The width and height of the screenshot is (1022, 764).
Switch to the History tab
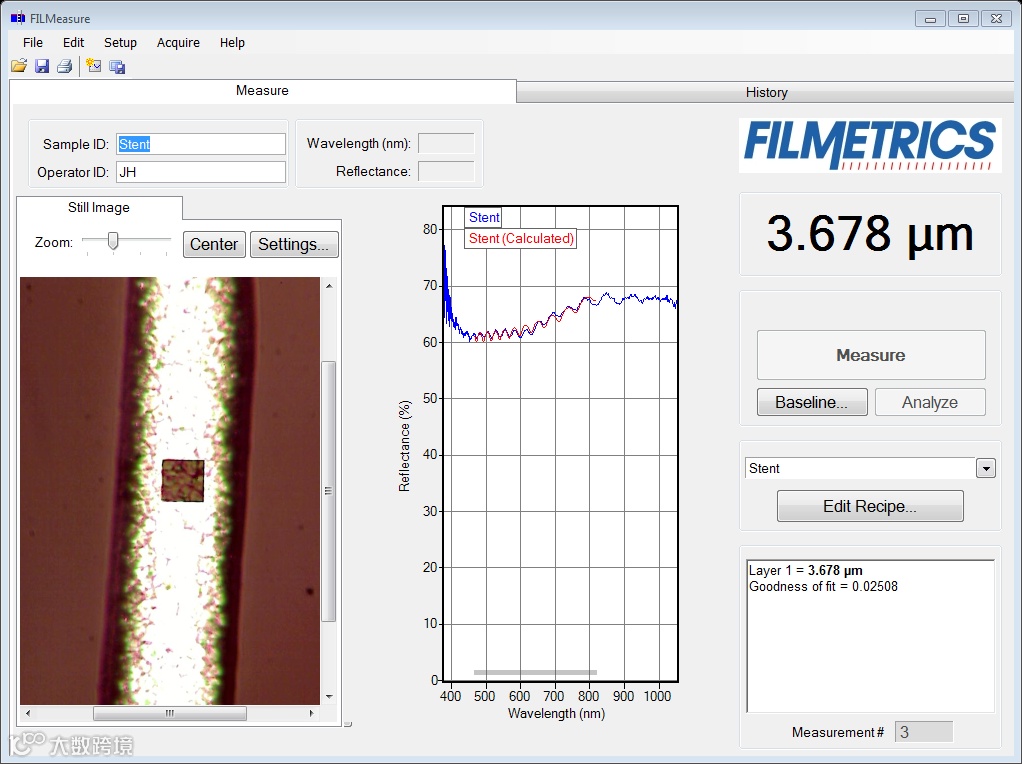766,93
